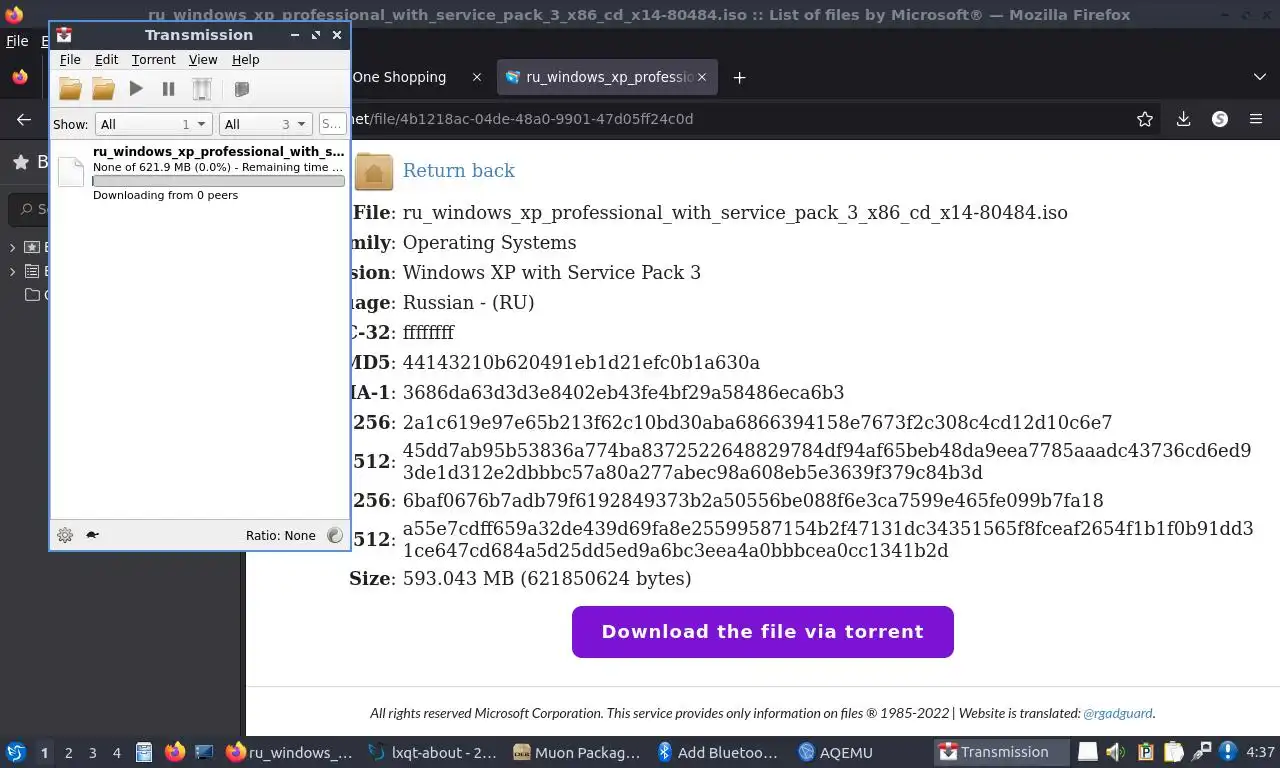Pause the torrent with the pause icon
The image size is (1280, 768).
point(168,89)
